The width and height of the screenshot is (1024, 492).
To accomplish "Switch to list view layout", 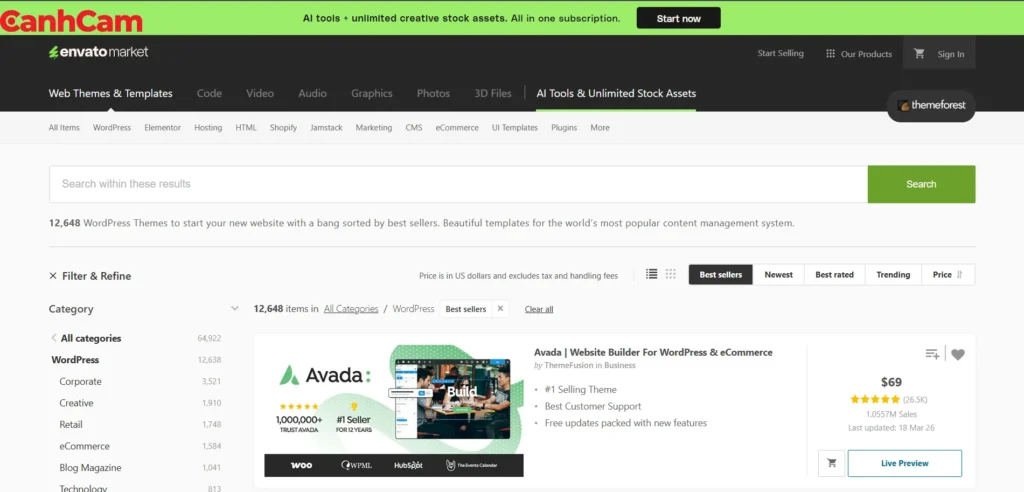I will coord(651,274).
